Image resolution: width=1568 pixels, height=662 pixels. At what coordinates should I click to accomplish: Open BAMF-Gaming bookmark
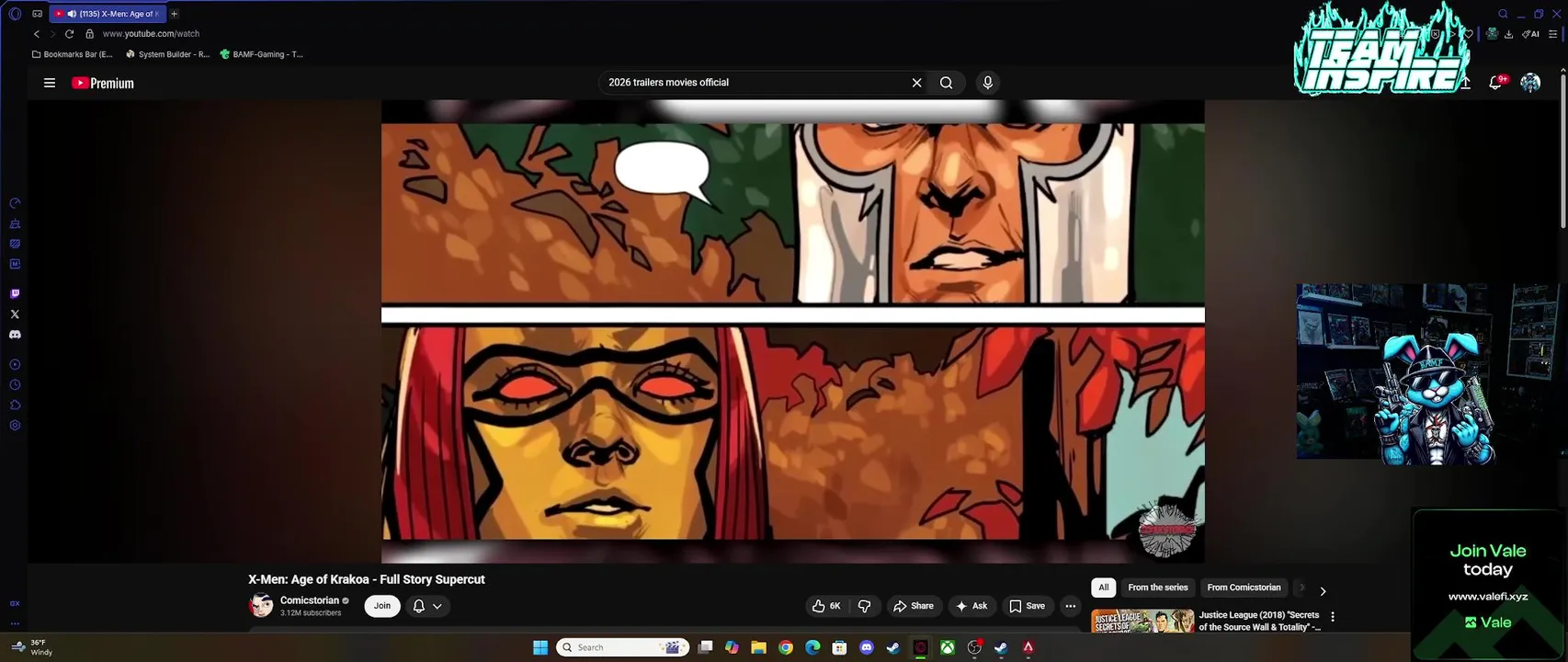[x=262, y=54]
